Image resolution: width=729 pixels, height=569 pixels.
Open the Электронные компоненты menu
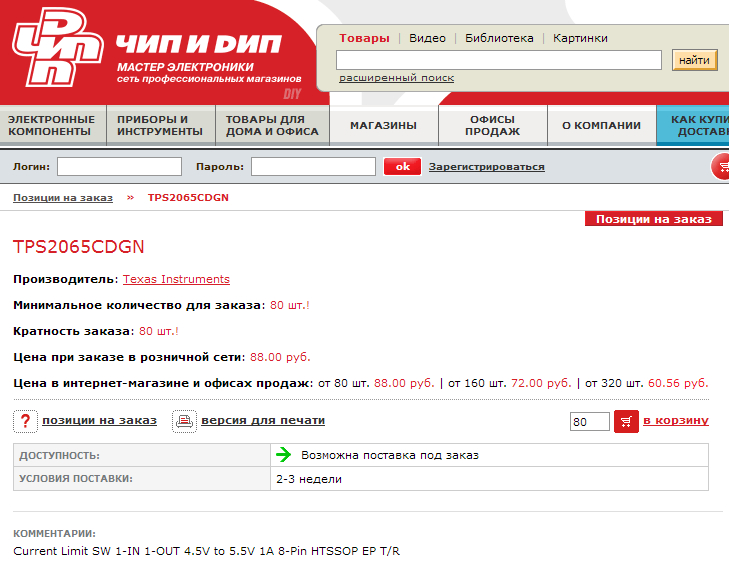coord(52,126)
